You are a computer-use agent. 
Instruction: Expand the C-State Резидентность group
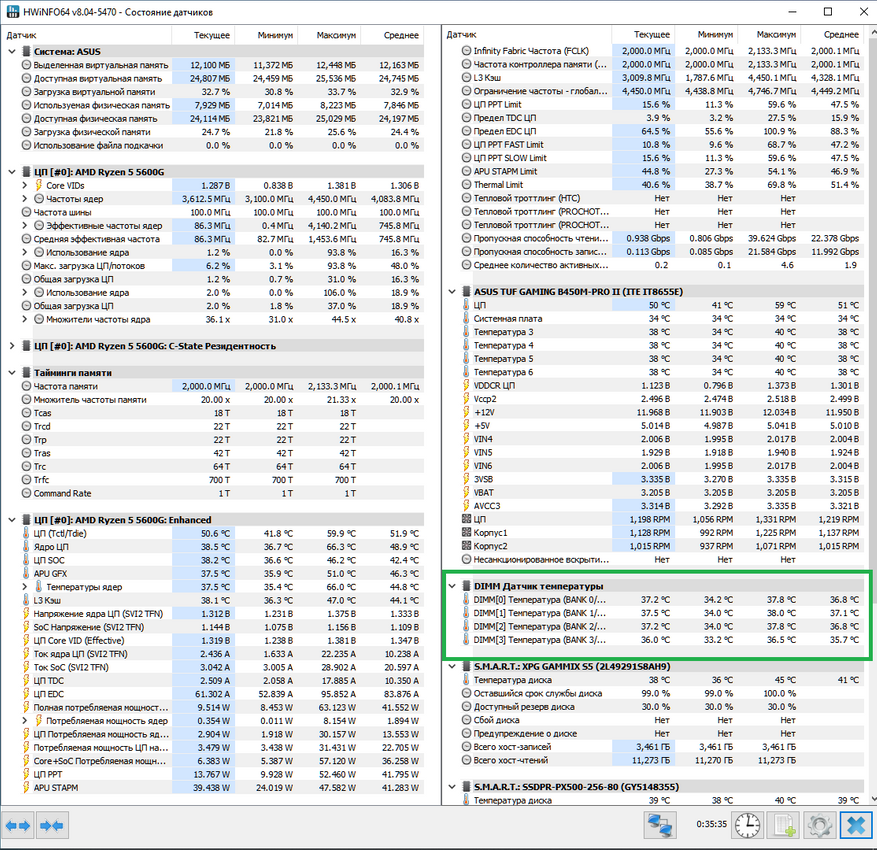click(x=12, y=346)
